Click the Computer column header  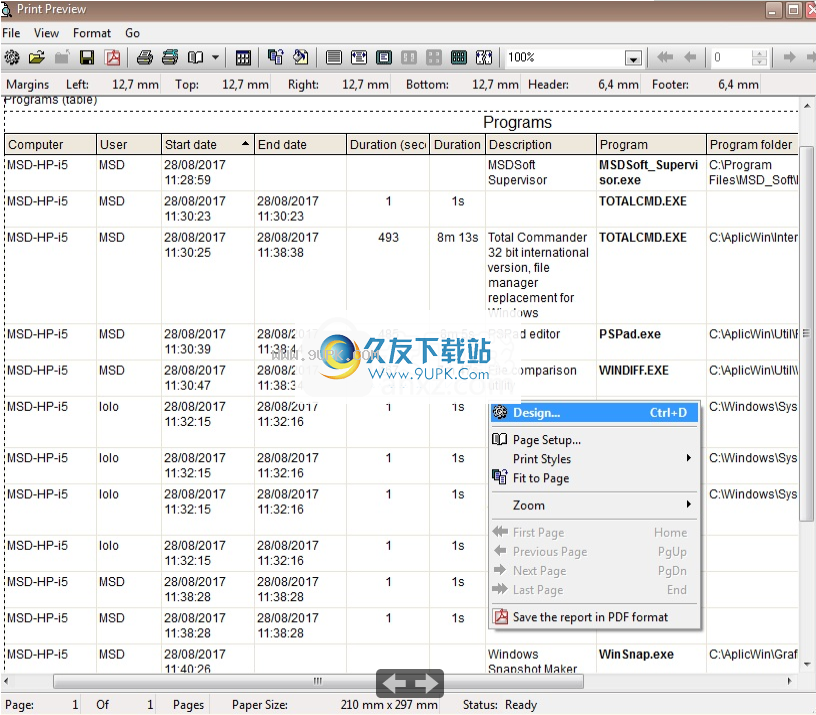(50, 145)
